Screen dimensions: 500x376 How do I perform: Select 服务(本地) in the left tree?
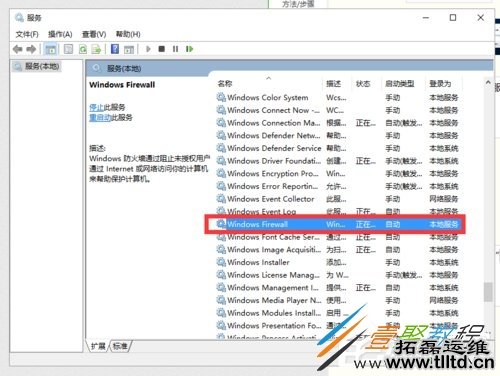37,66
